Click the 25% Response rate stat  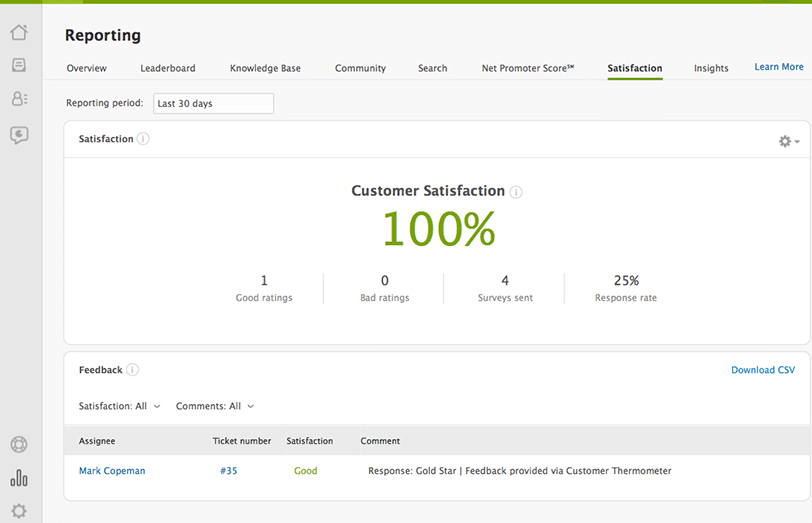coord(626,288)
